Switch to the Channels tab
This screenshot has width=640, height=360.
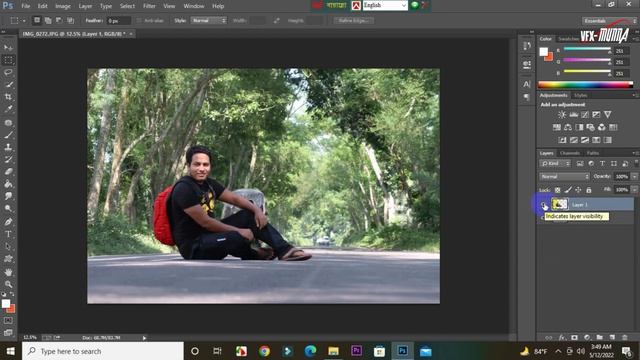point(570,153)
